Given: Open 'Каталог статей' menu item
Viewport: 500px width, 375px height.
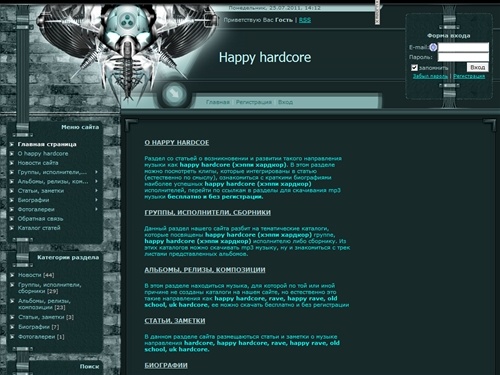Looking at the screenshot, I should 39,228.
